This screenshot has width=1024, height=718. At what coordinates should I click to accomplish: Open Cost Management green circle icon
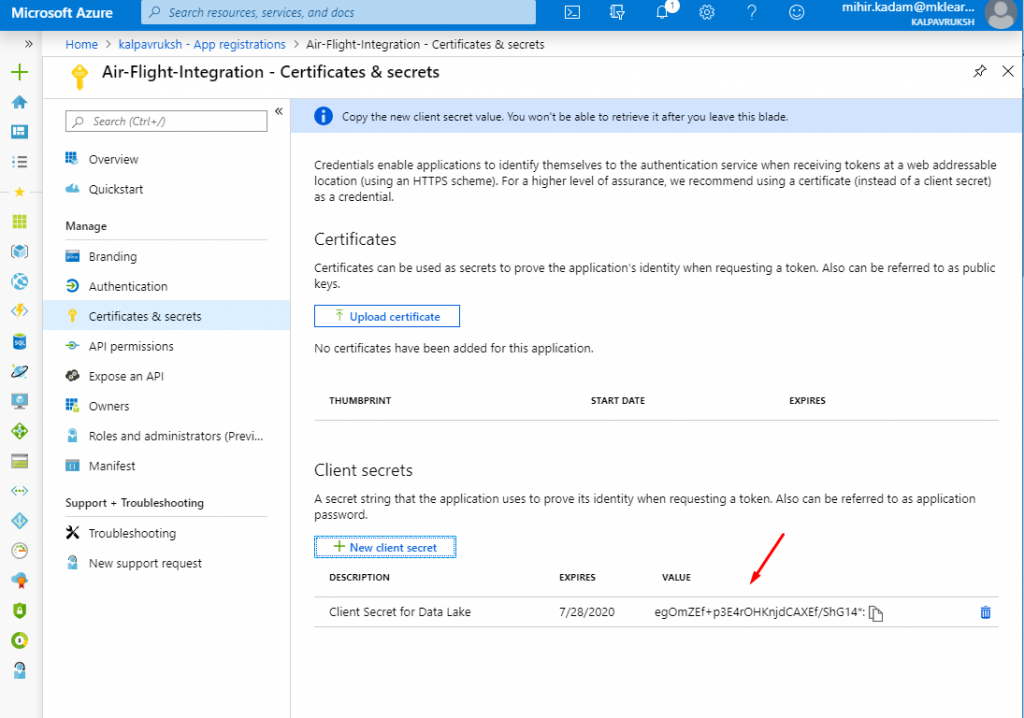pyautogui.click(x=20, y=640)
